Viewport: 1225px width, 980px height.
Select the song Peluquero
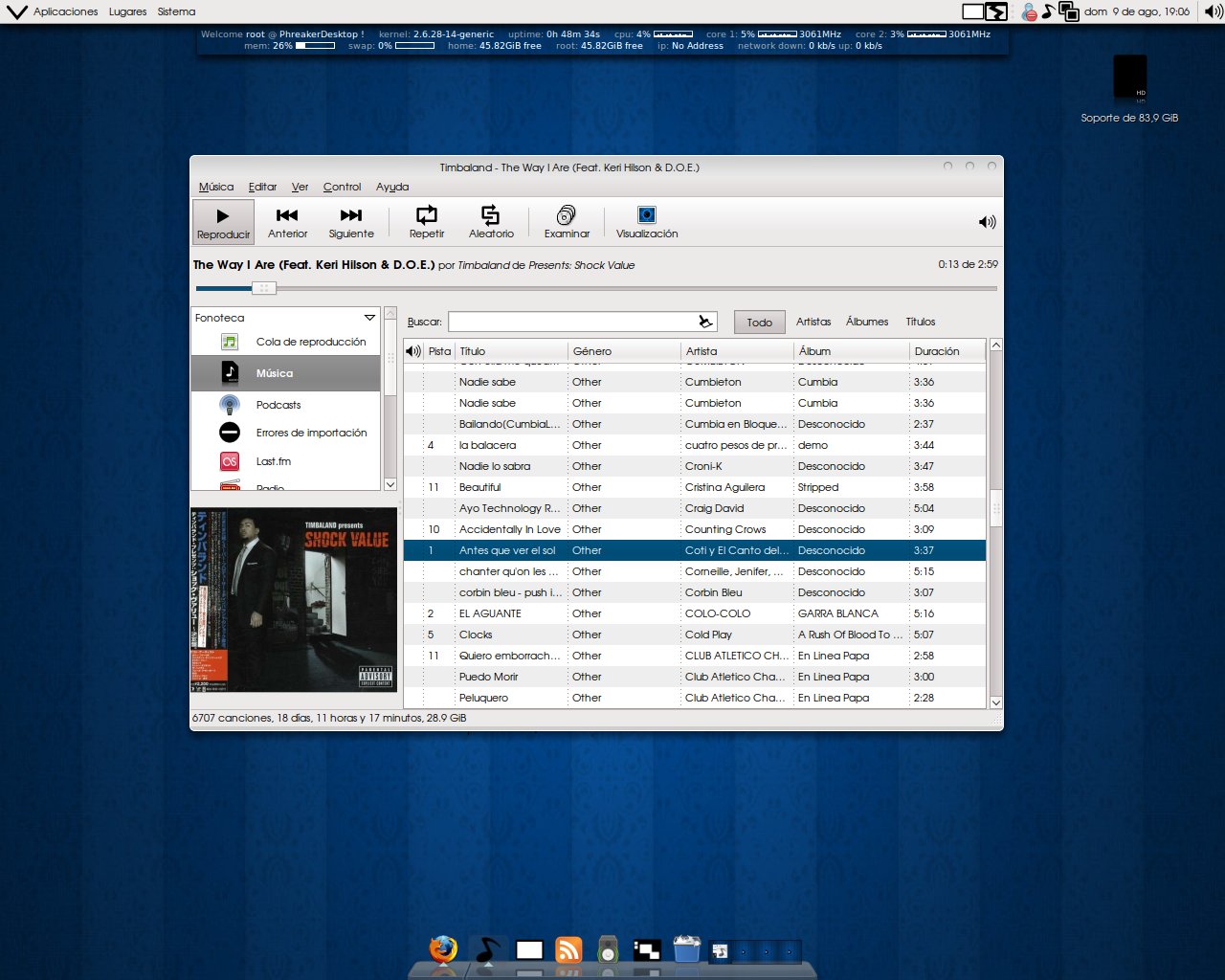pyautogui.click(x=695, y=698)
